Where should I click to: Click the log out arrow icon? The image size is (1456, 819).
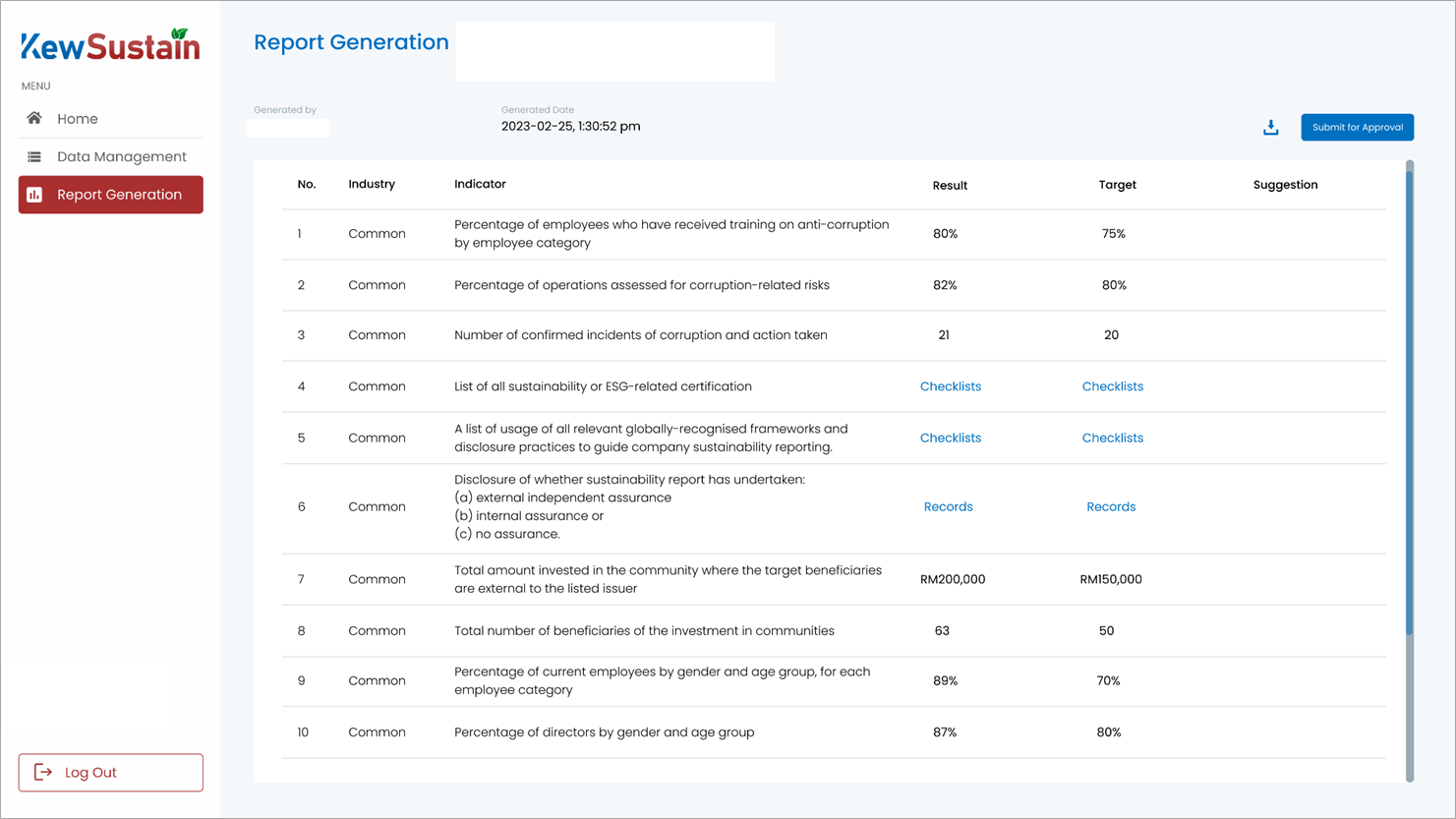pyautogui.click(x=40, y=772)
